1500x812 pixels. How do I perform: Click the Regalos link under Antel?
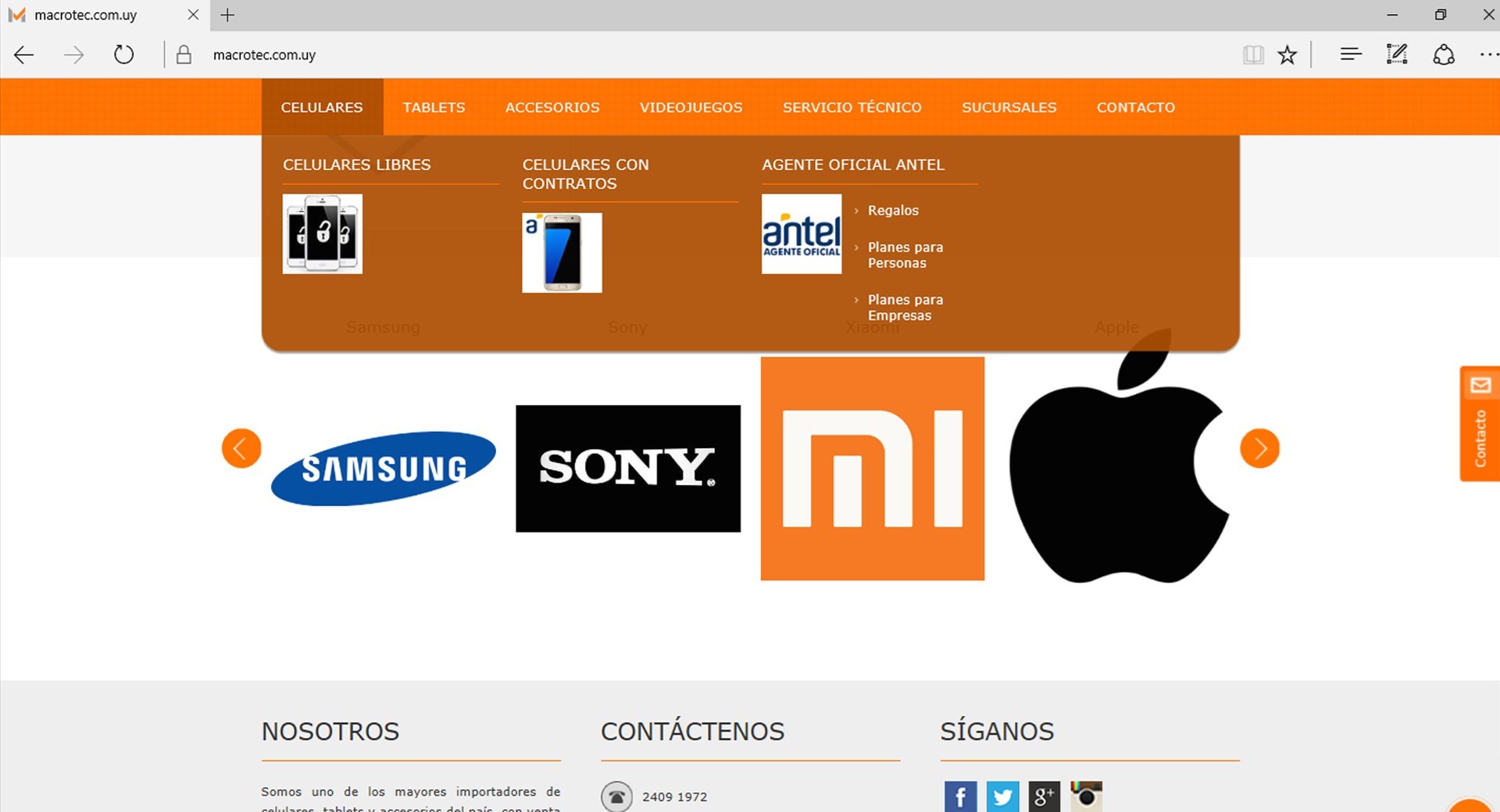893,210
